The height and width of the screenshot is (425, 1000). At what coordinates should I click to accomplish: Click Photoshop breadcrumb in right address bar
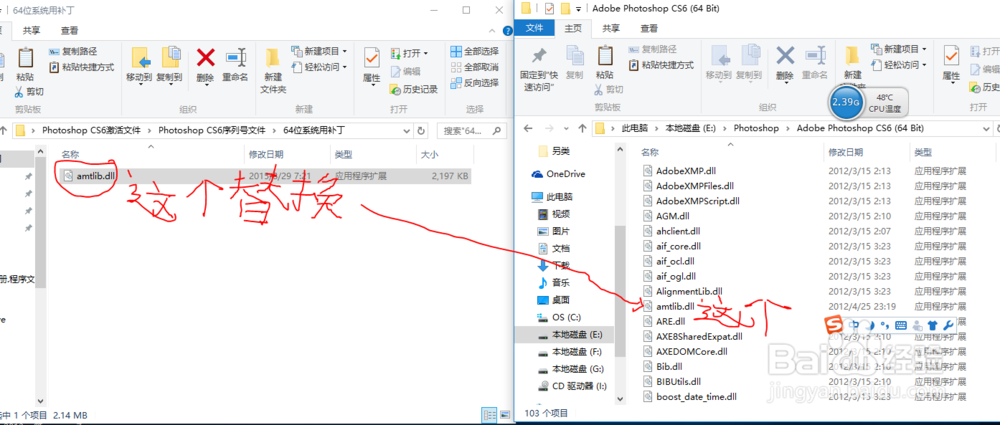756,128
